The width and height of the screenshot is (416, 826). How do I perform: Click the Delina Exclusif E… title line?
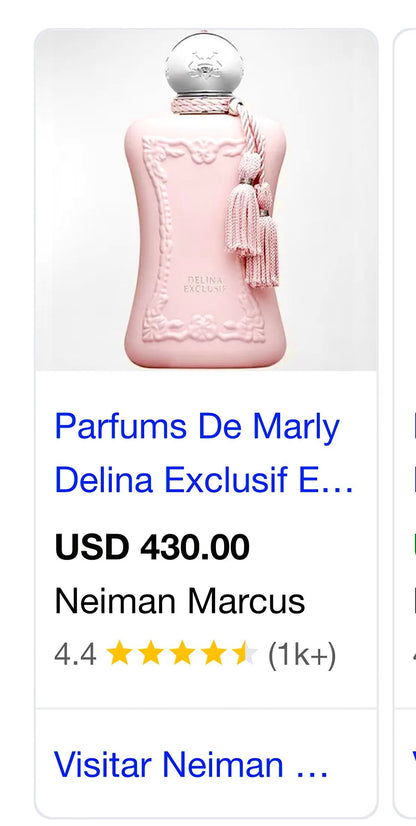tap(204, 480)
